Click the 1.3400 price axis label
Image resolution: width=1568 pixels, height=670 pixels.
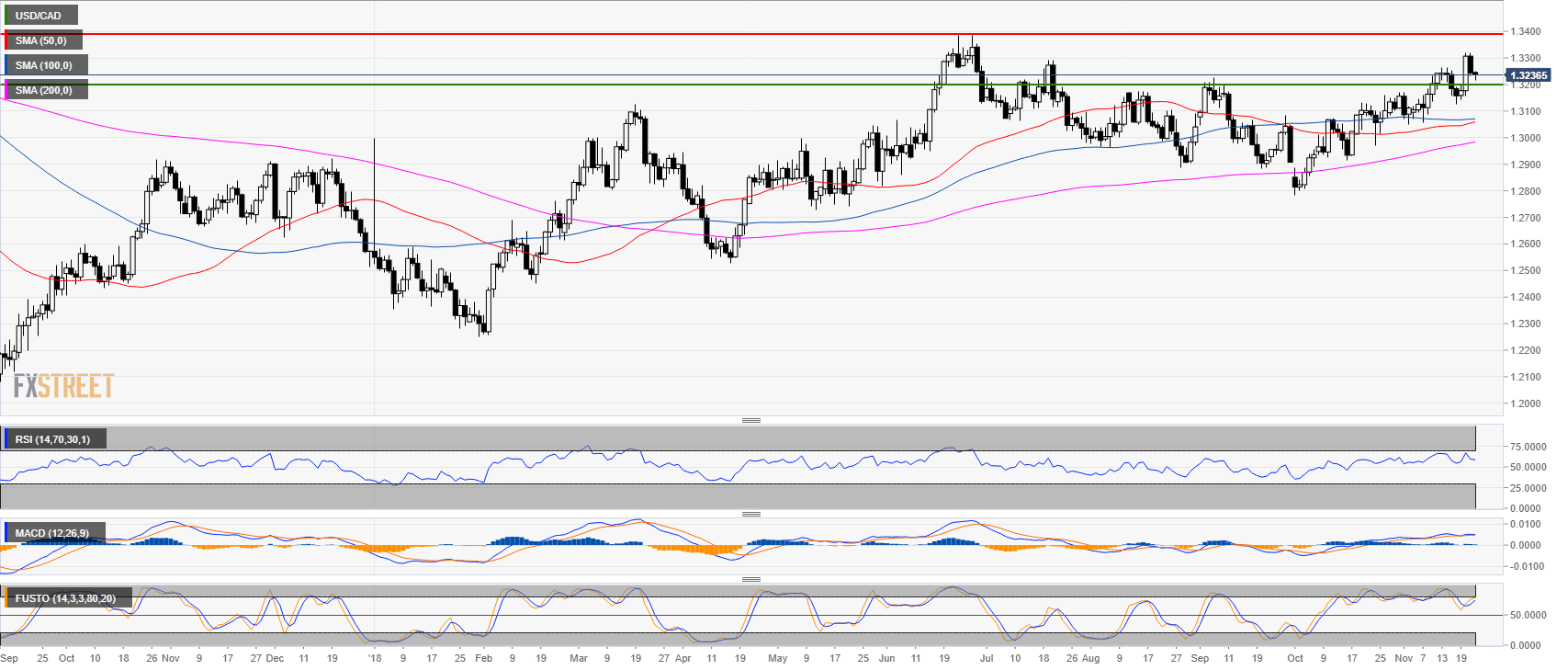click(x=1526, y=31)
